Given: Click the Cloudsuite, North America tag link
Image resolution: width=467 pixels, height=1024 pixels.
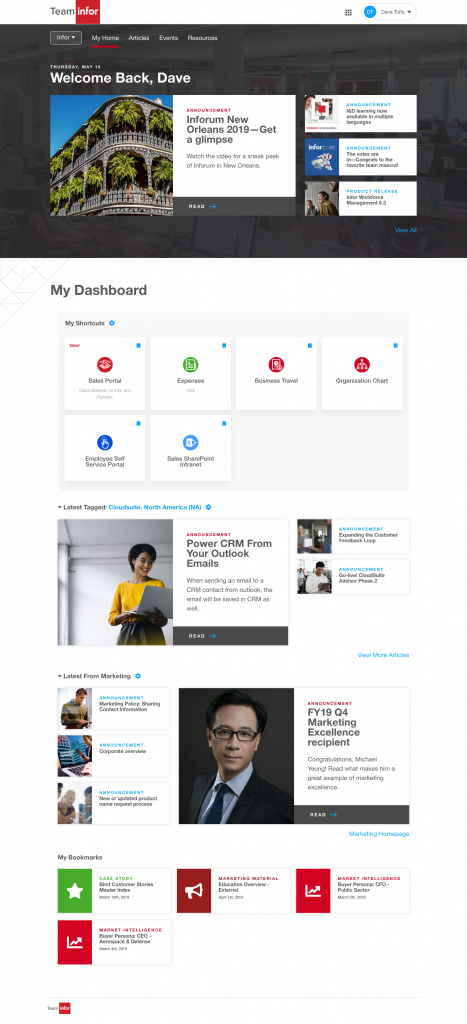Looking at the screenshot, I should click(155, 507).
